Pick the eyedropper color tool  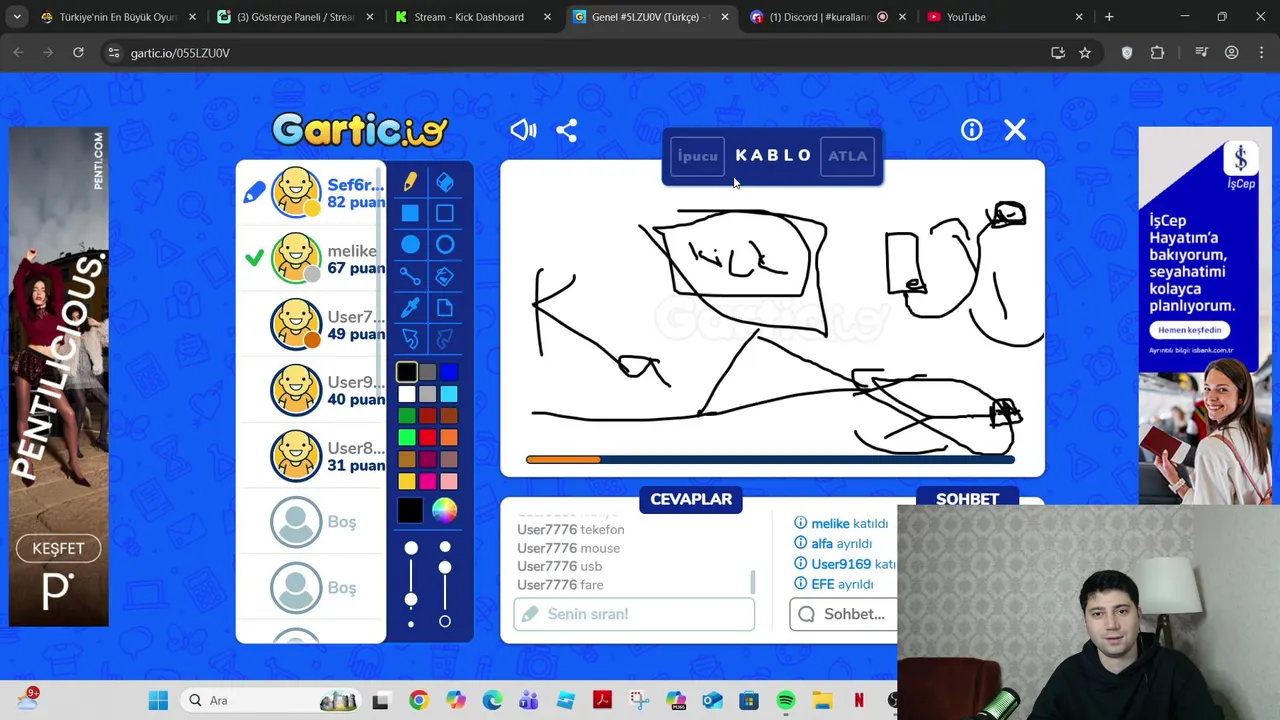(410, 308)
